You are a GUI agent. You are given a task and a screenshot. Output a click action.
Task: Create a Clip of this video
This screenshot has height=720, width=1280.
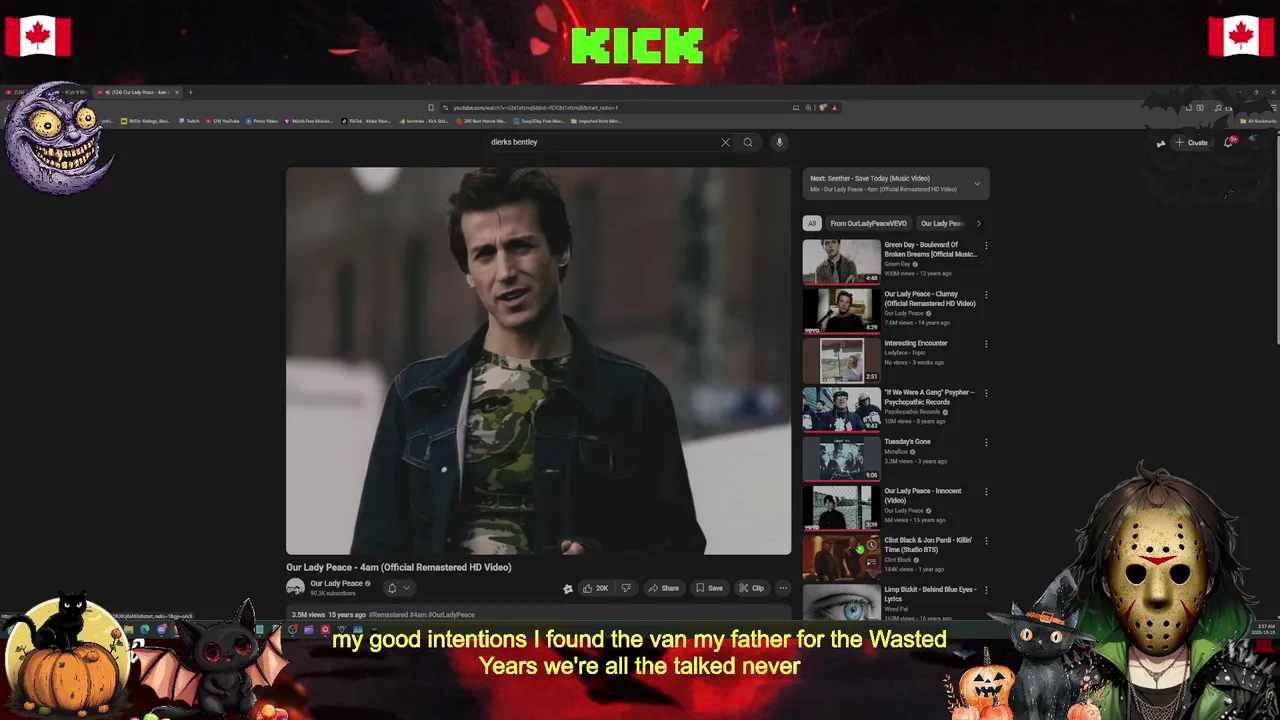[x=751, y=588]
